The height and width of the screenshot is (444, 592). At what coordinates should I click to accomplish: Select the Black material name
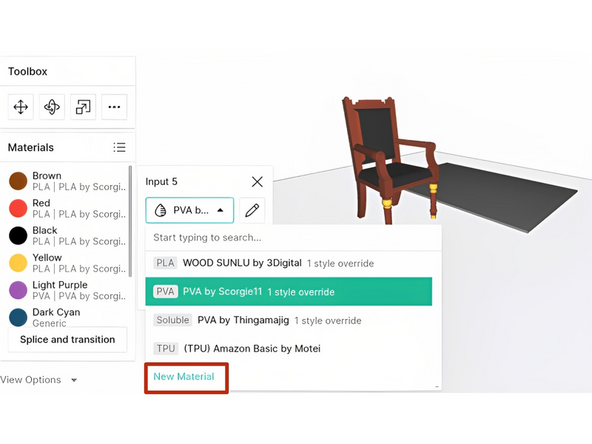tap(45, 230)
